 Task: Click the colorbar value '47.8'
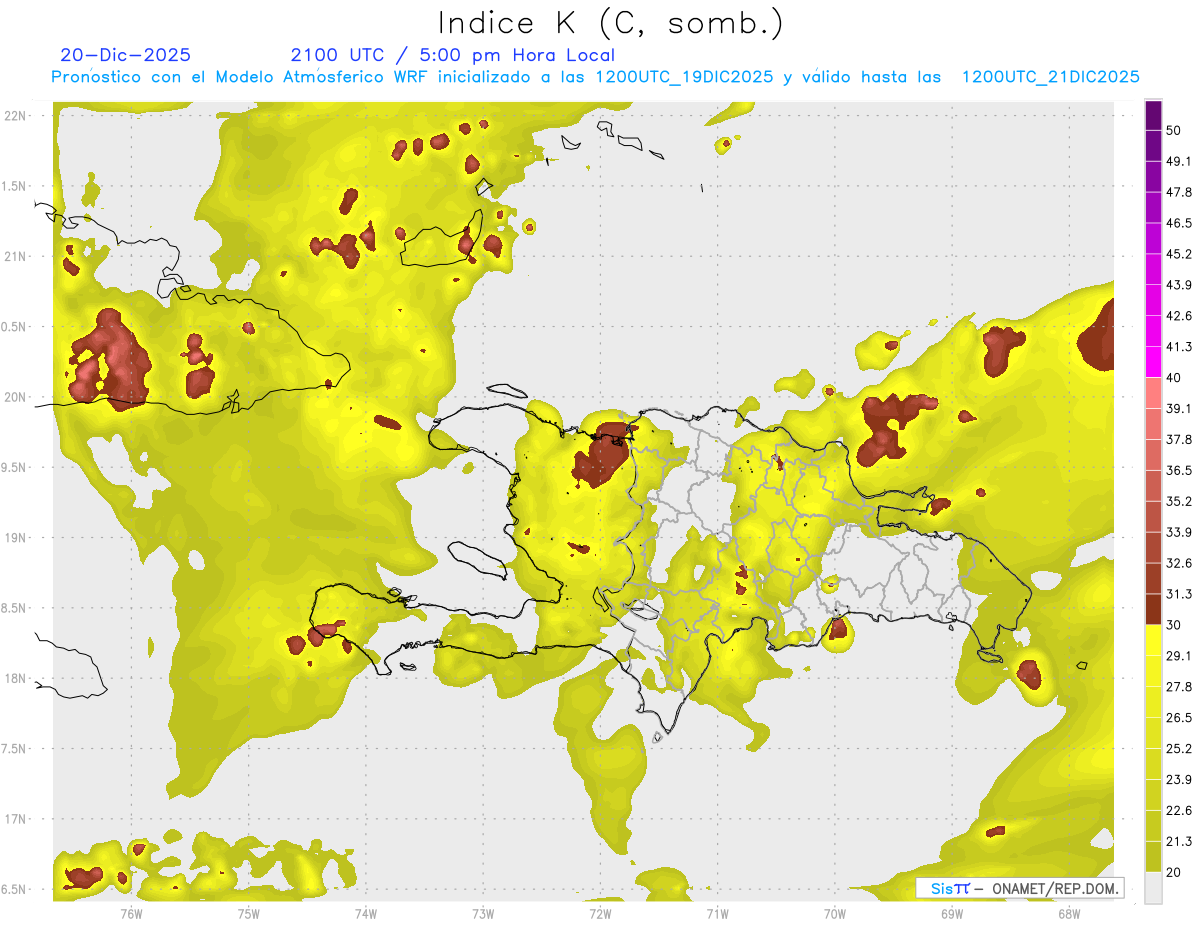click(1179, 192)
